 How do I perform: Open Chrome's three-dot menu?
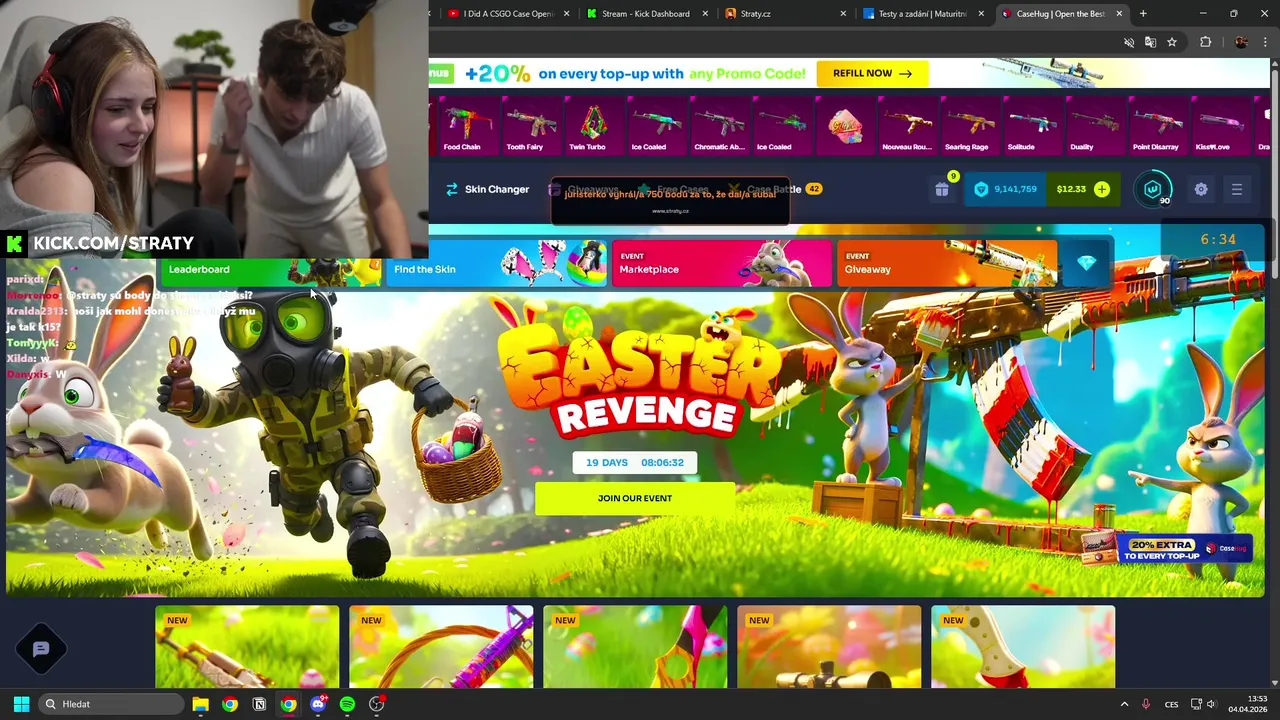[x=1264, y=42]
